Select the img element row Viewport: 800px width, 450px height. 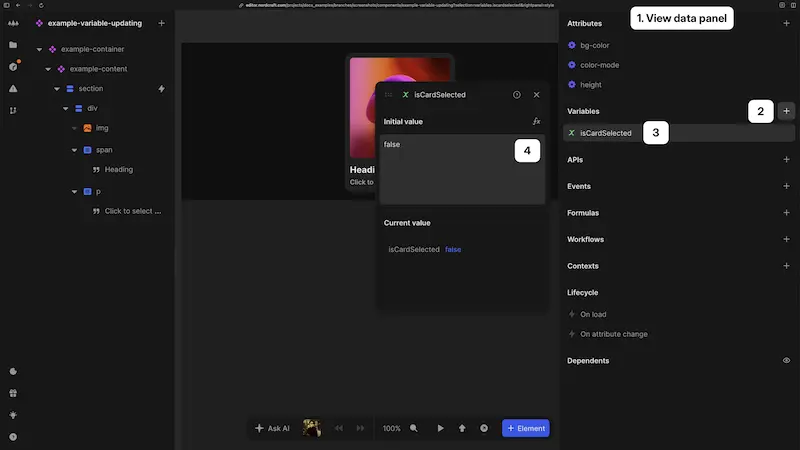102,128
